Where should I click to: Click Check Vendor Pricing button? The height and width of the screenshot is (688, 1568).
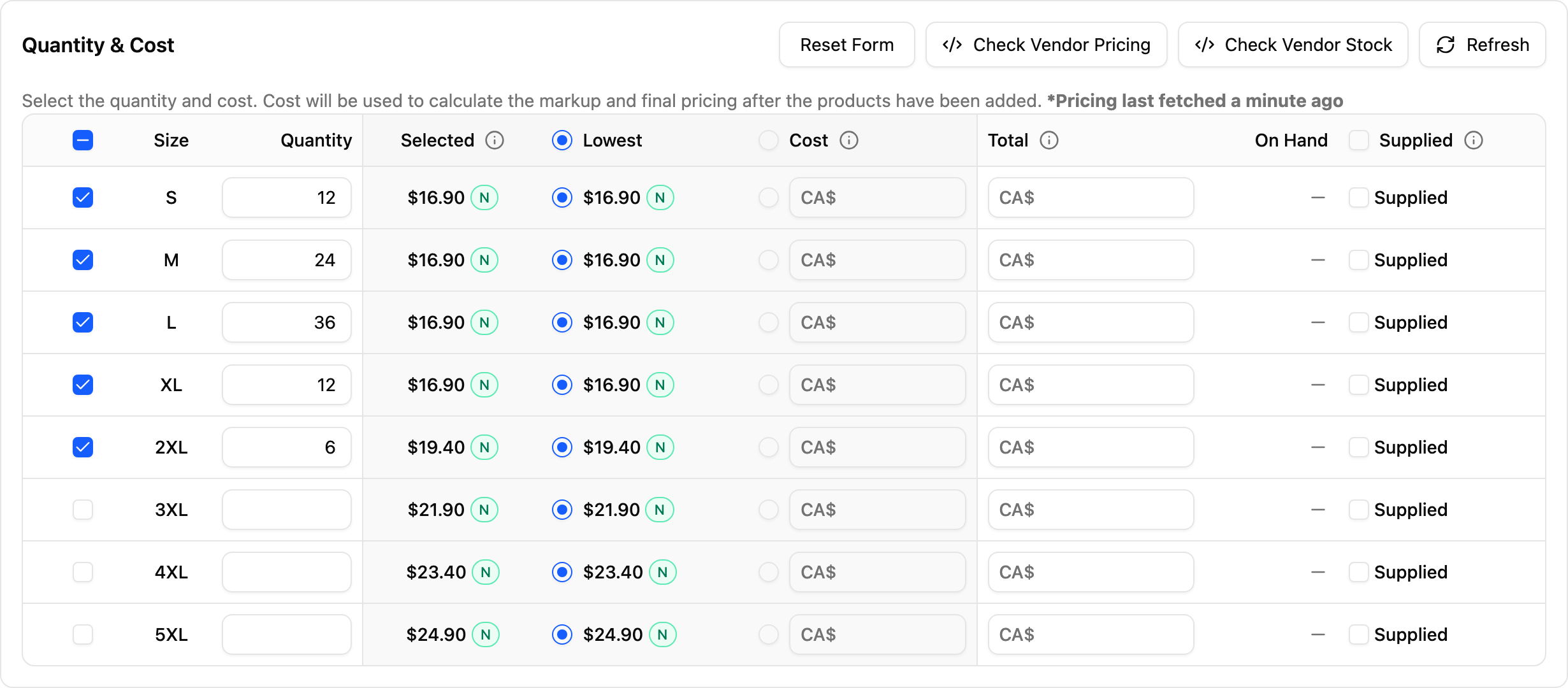(x=1047, y=45)
